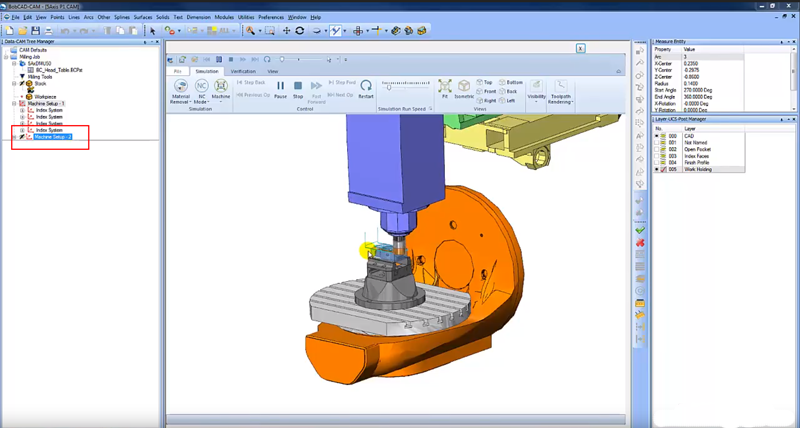Viewport: 800px width, 428px height.
Task: Restart the simulation
Action: click(x=366, y=89)
